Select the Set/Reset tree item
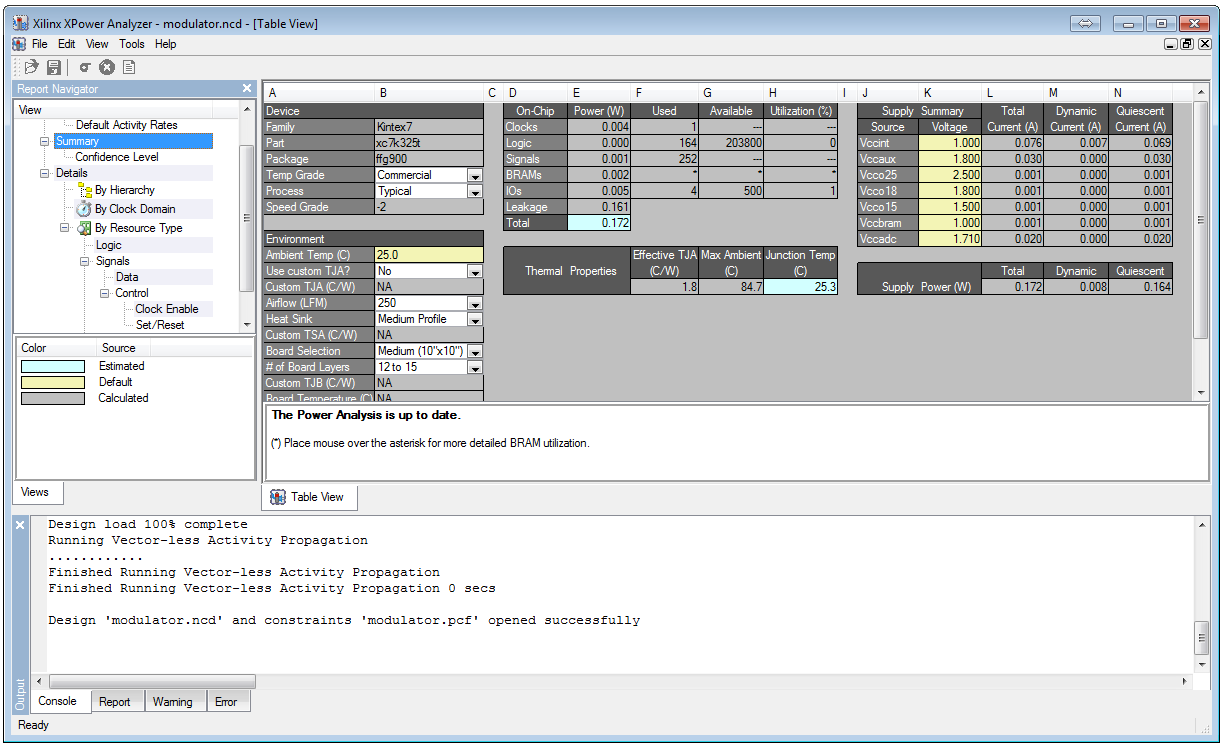Screen dimensions: 1226x748 [x=160, y=325]
